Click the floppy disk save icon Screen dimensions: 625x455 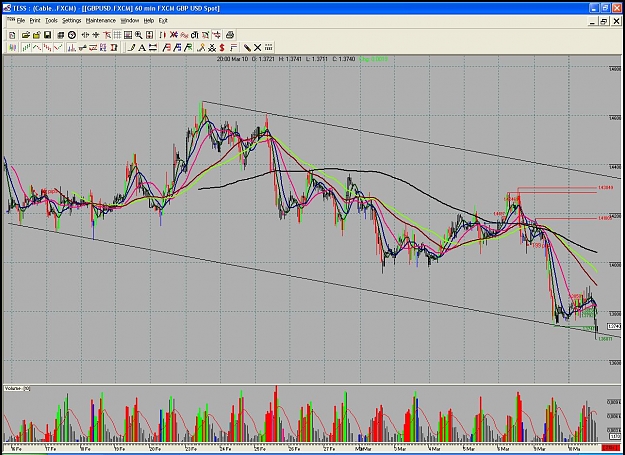click(47, 35)
